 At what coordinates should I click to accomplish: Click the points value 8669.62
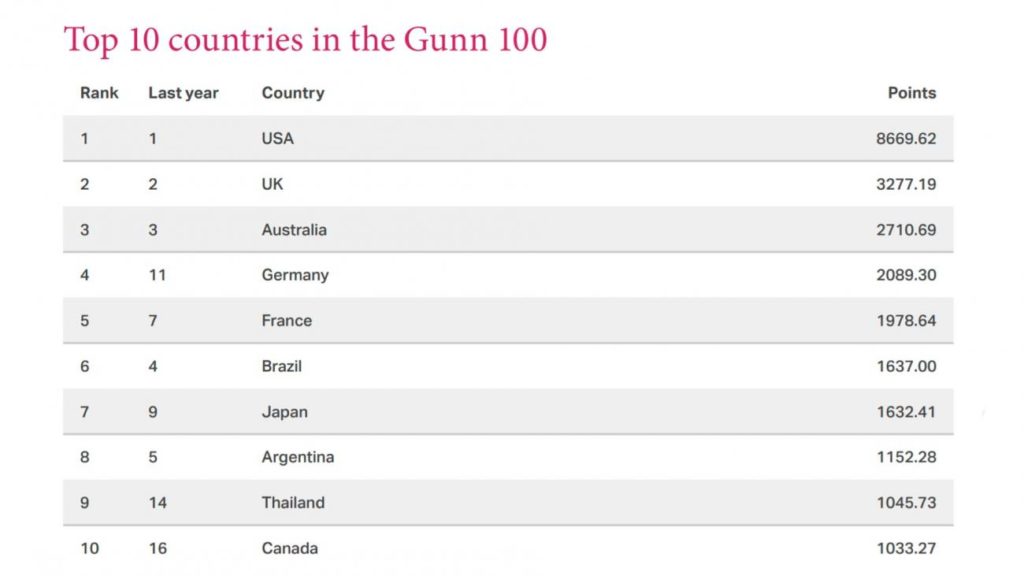coord(906,138)
